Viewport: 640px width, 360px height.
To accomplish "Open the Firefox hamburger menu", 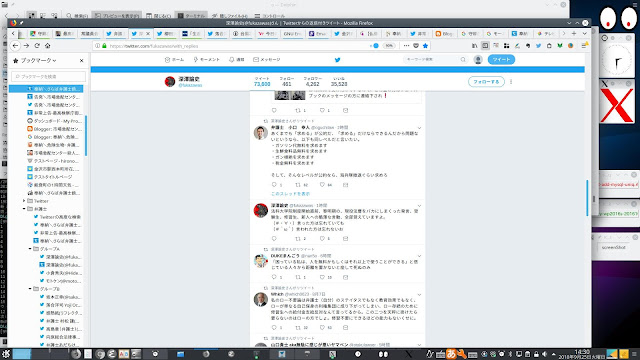I will (x=584, y=46).
